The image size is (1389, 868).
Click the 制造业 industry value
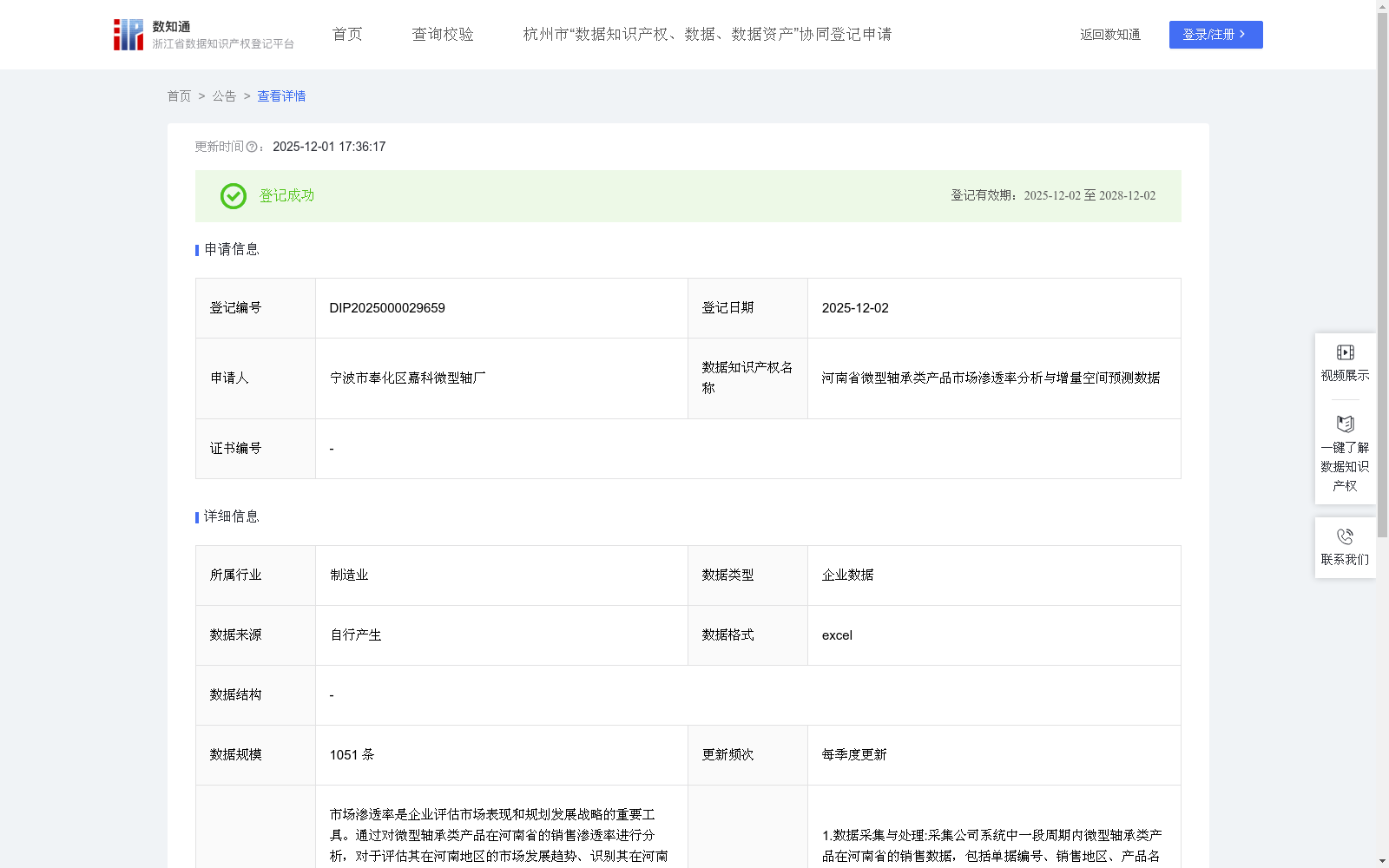349,575
